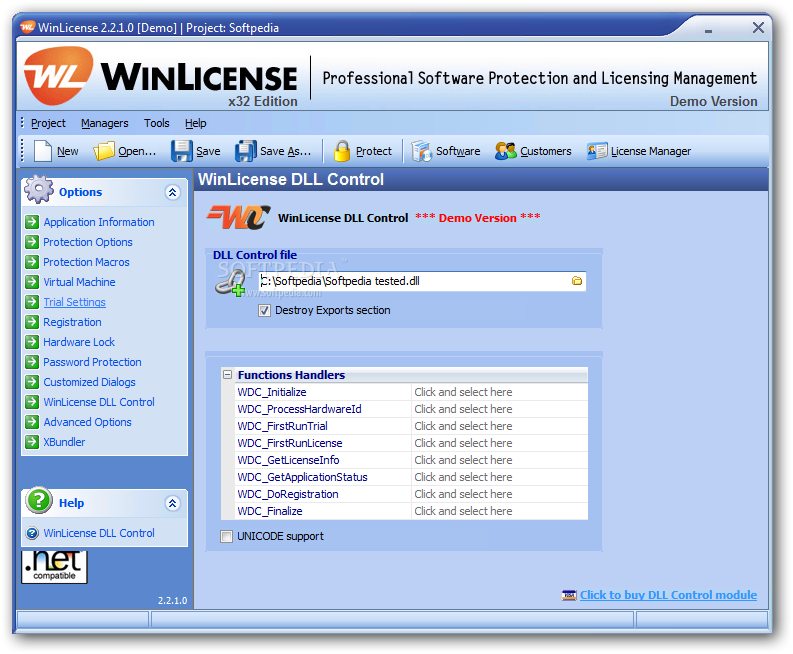Image resolution: width=793 pixels, height=654 pixels.
Task: Click the card icon beside buy DLL link
Action: pyautogui.click(x=569, y=595)
